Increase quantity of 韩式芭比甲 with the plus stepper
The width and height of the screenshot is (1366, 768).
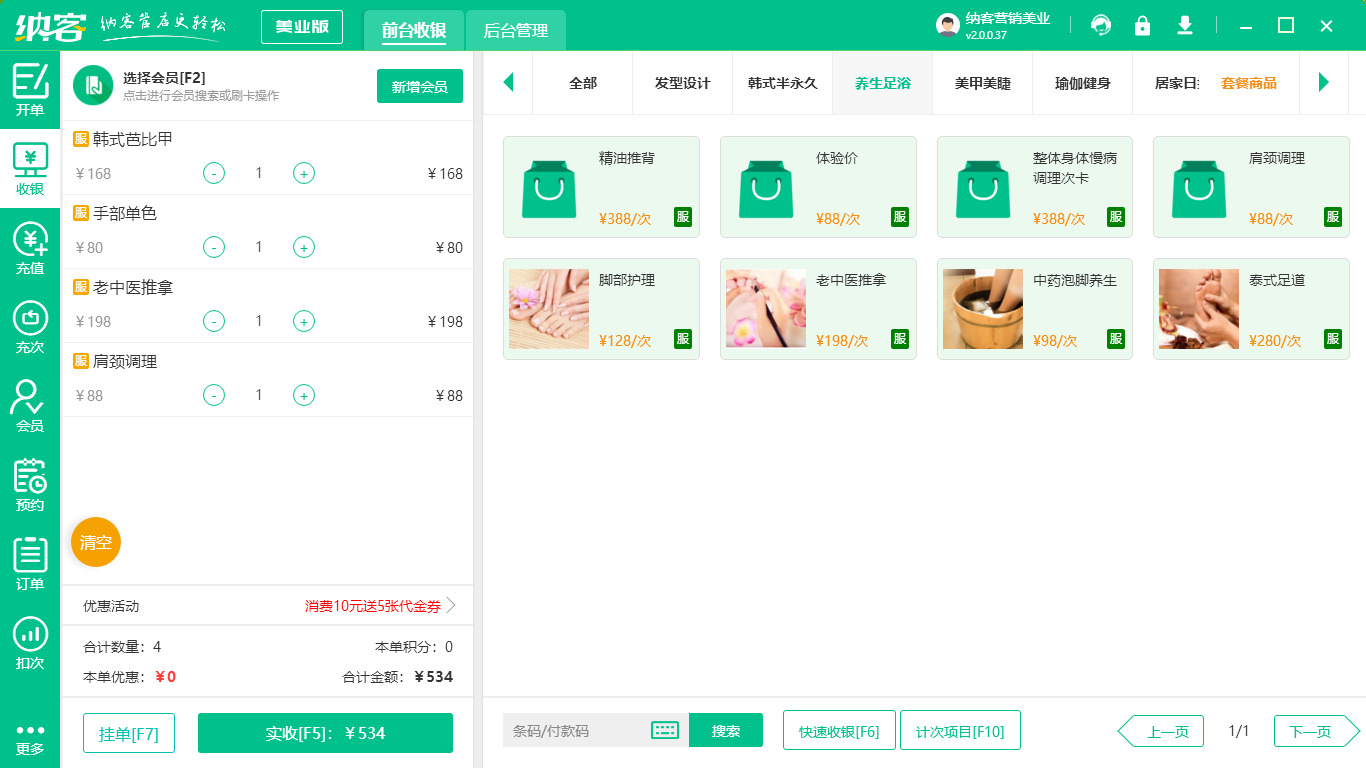pyautogui.click(x=303, y=173)
